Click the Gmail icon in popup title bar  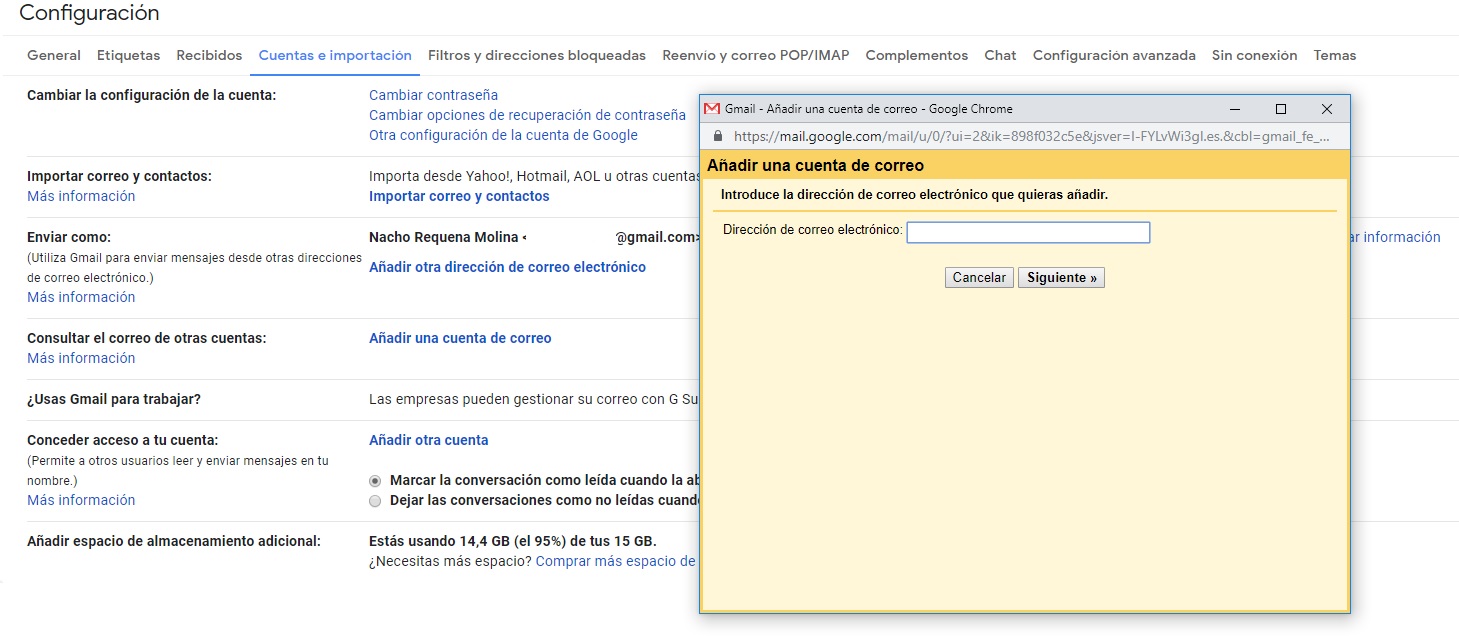point(712,109)
